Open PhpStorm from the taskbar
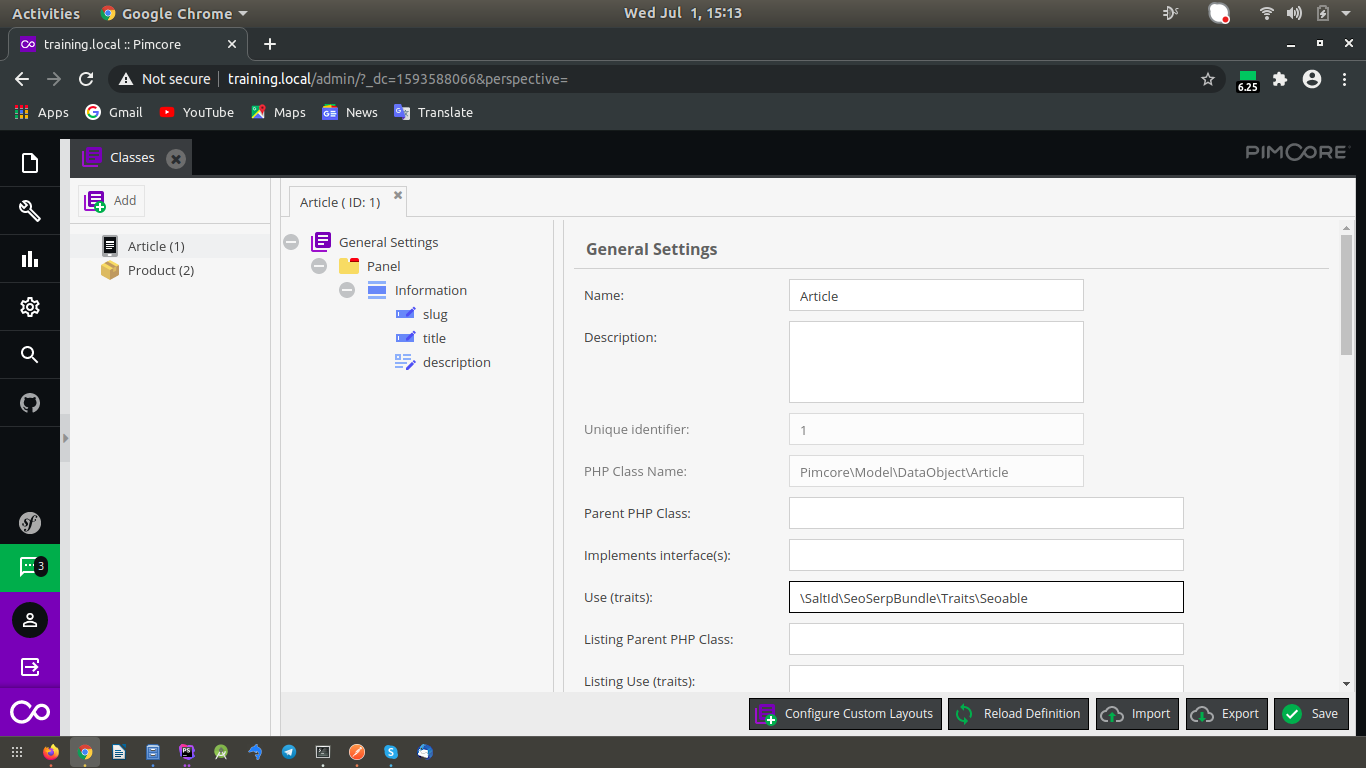The height and width of the screenshot is (768, 1366). click(187, 752)
